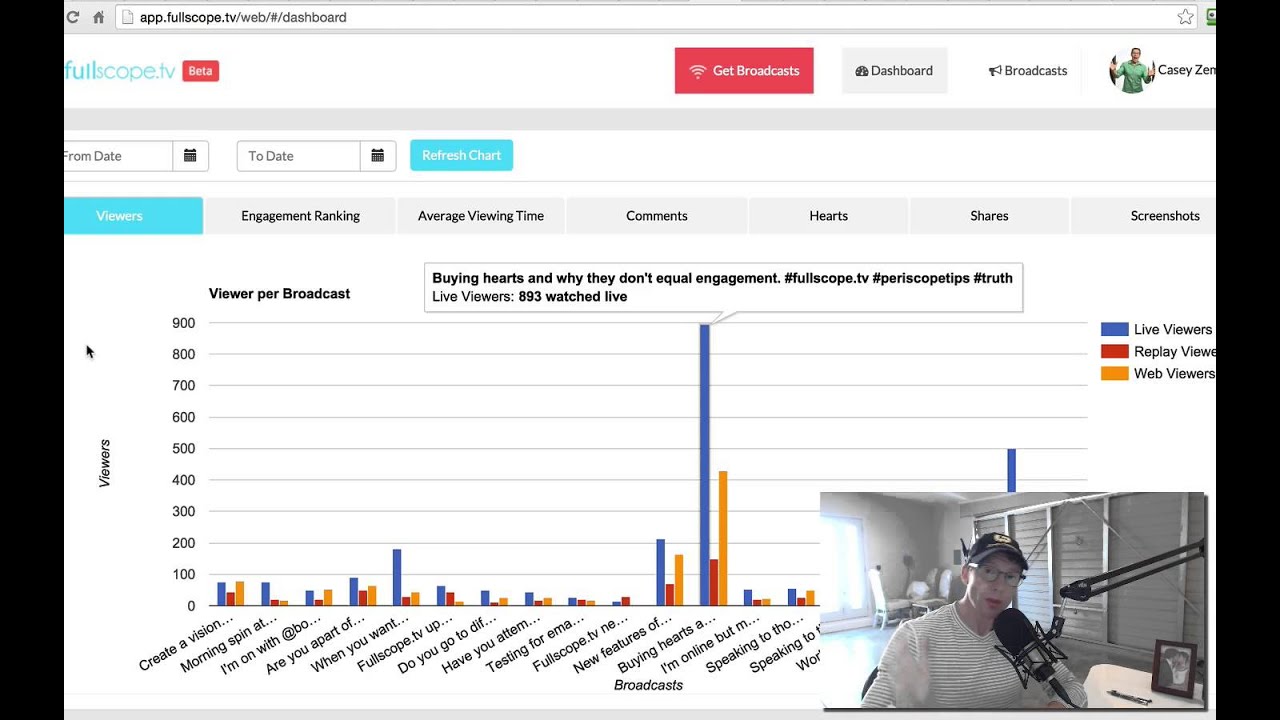Click the blue Live Viewers legend swatch
Image resolution: width=1280 pixels, height=720 pixels.
1114,330
